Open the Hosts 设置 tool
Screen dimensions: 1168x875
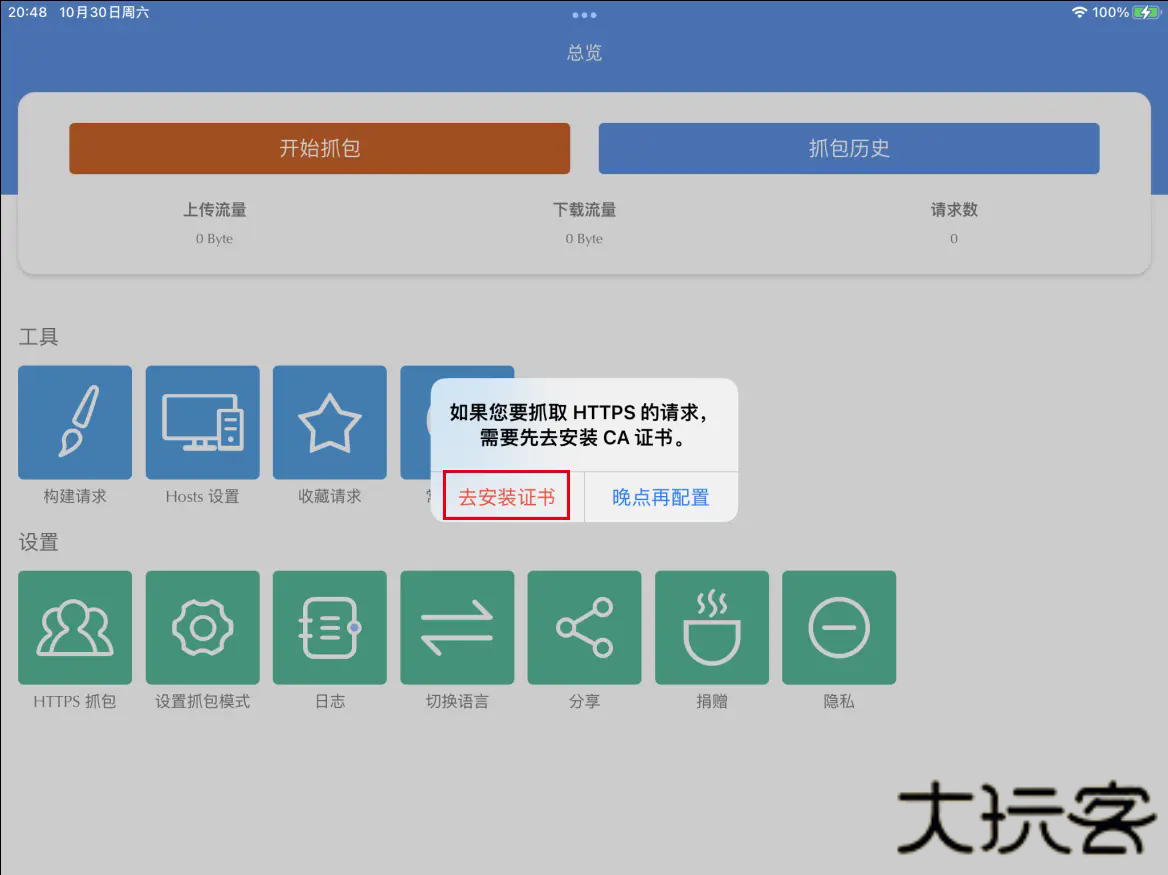coord(203,422)
